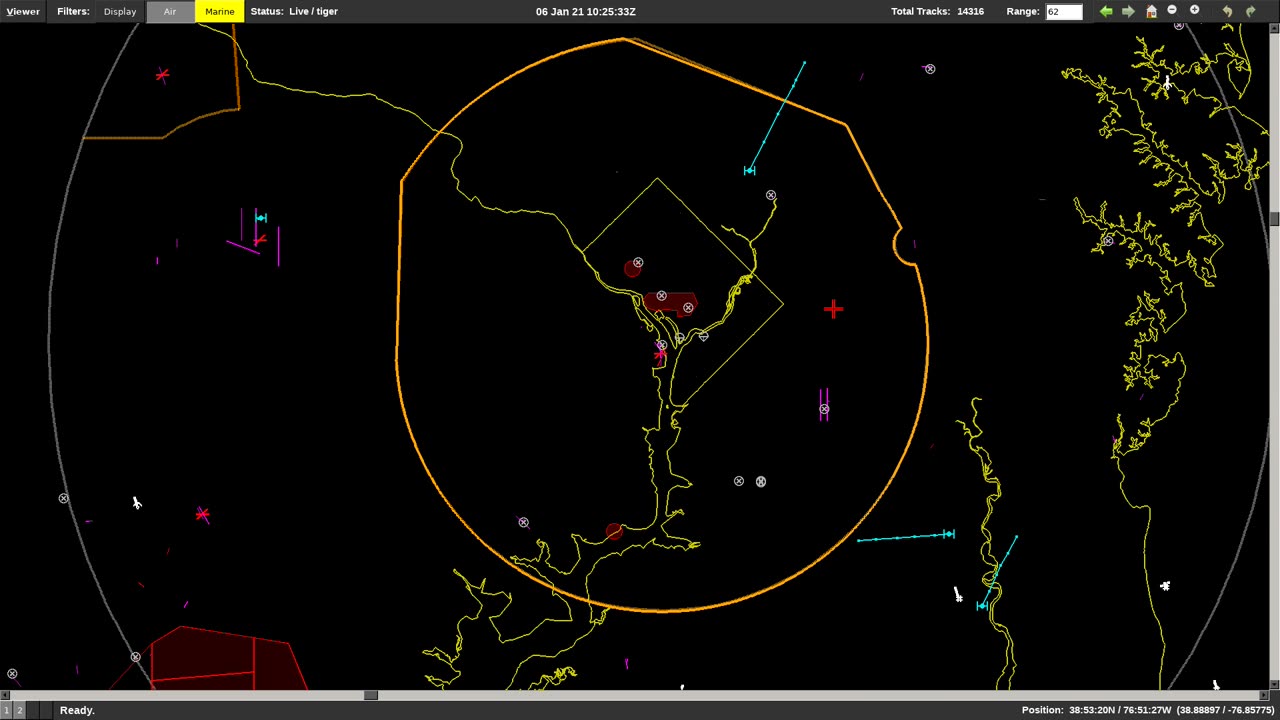Select the circled-X marker on left gray arc
Viewport: 1280px width, 720px height.
[64, 498]
